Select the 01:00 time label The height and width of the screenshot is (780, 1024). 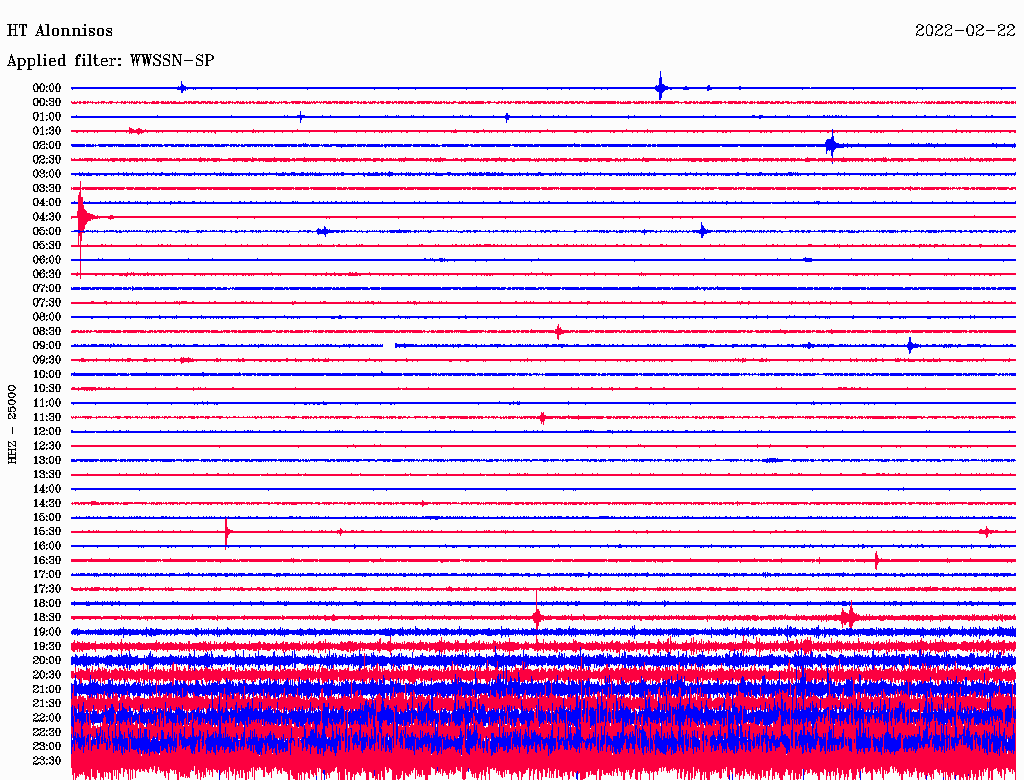tap(47, 117)
